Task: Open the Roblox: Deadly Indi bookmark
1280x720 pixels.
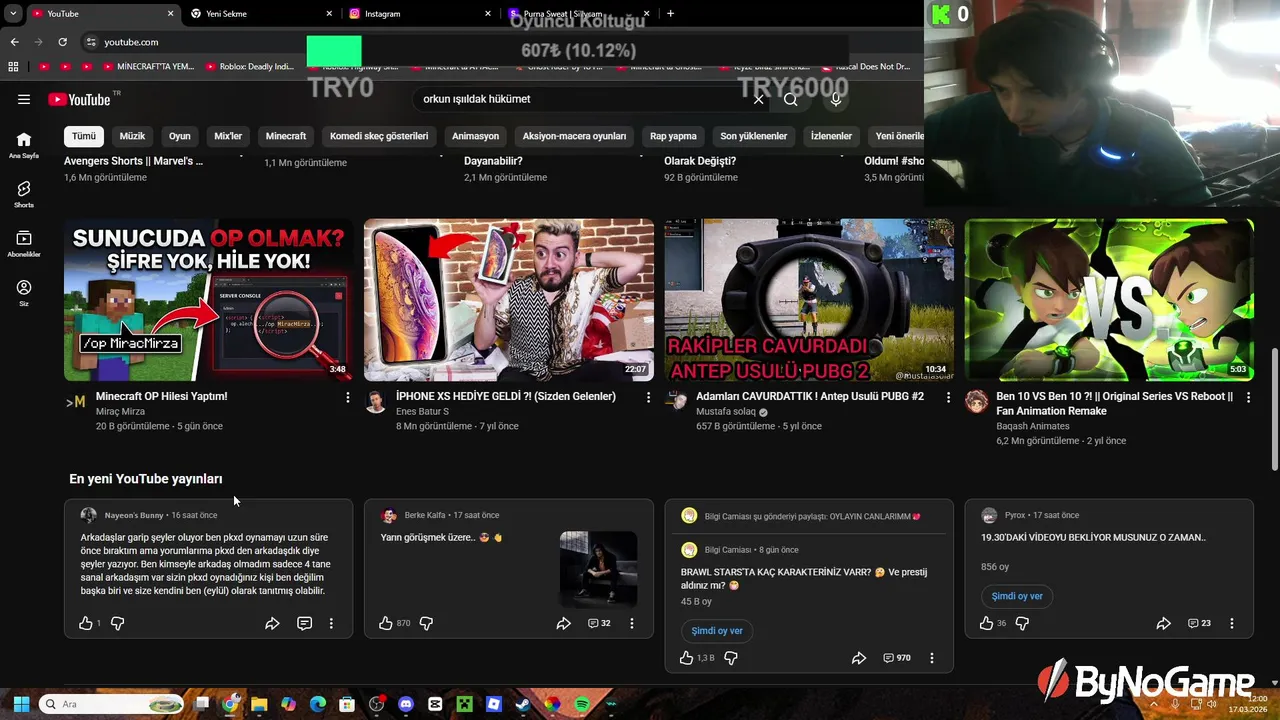Action: coord(250,67)
